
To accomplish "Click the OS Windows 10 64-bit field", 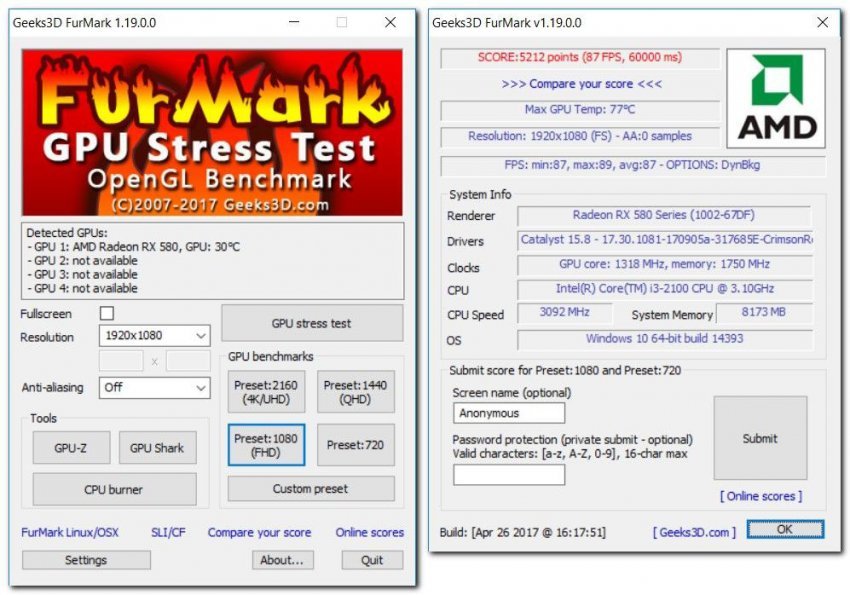I will (665, 339).
